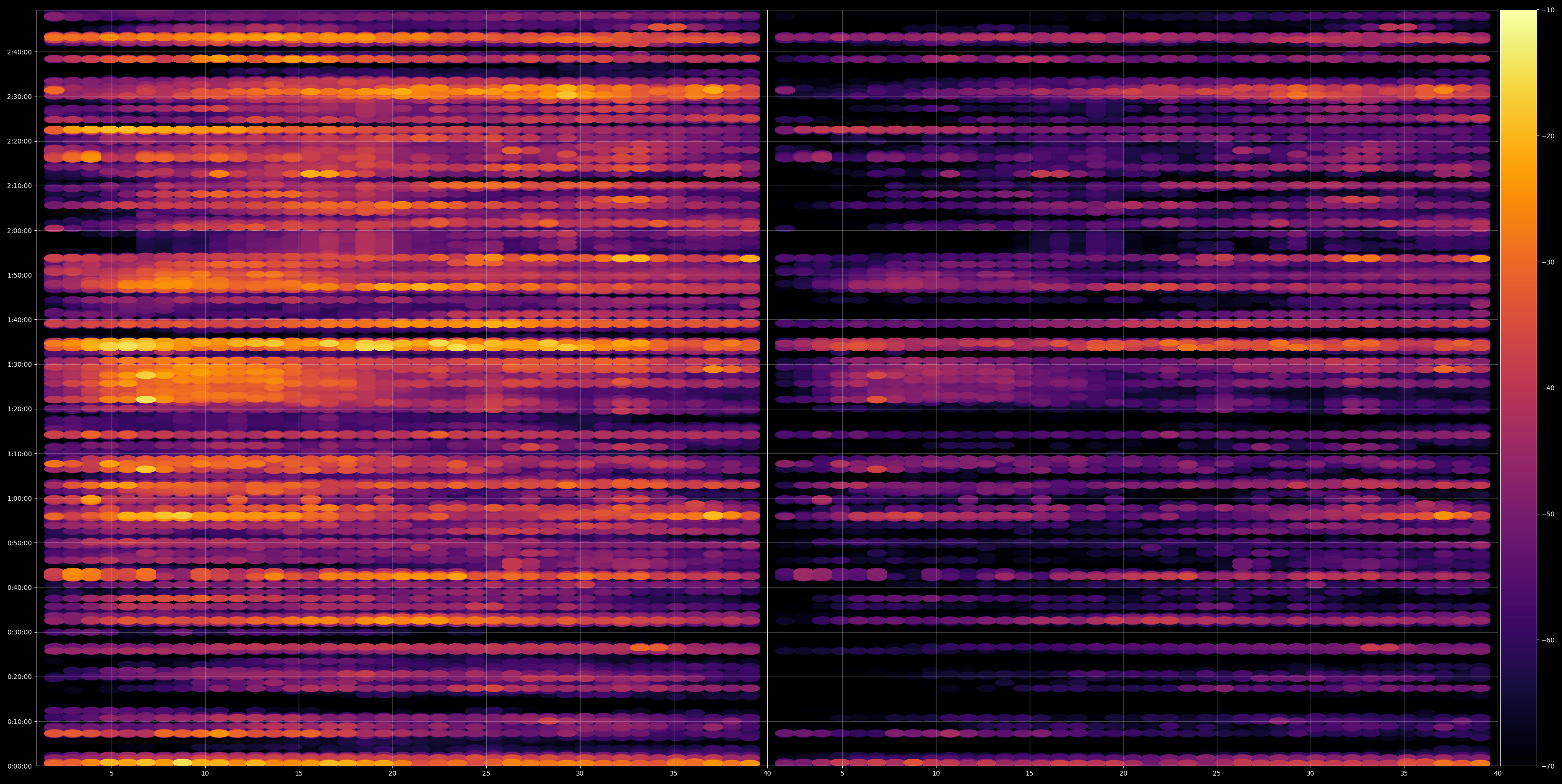Click the 1:50:00 y-axis tick label
The width and height of the screenshot is (1562, 784).
(x=19, y=275)
